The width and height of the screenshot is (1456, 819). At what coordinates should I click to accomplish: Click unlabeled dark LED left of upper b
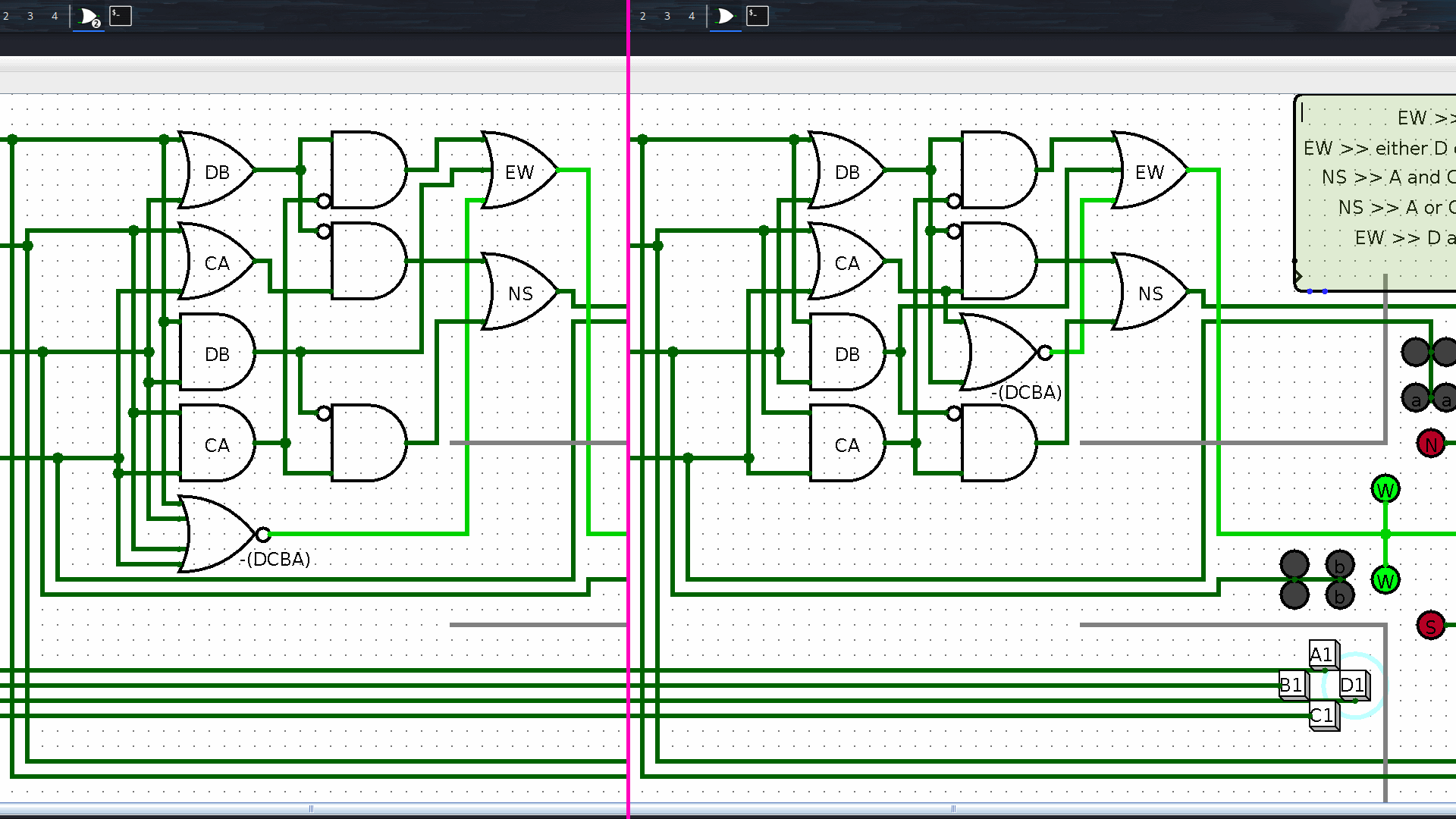(1294, 565)
